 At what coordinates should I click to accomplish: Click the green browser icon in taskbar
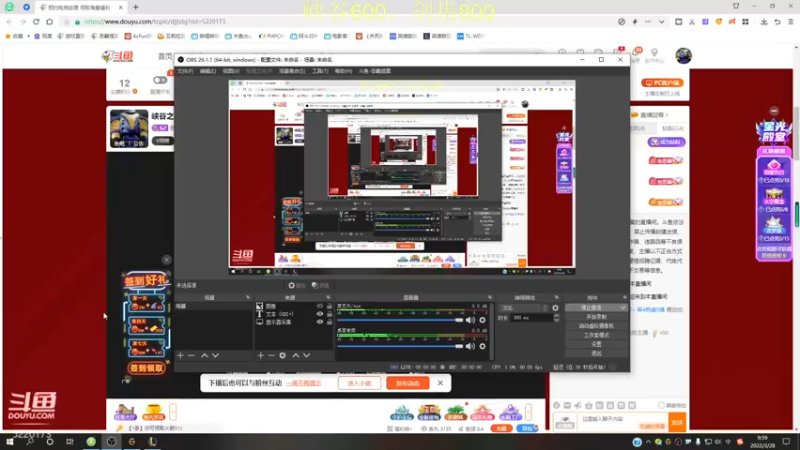[x=91, y=442]
